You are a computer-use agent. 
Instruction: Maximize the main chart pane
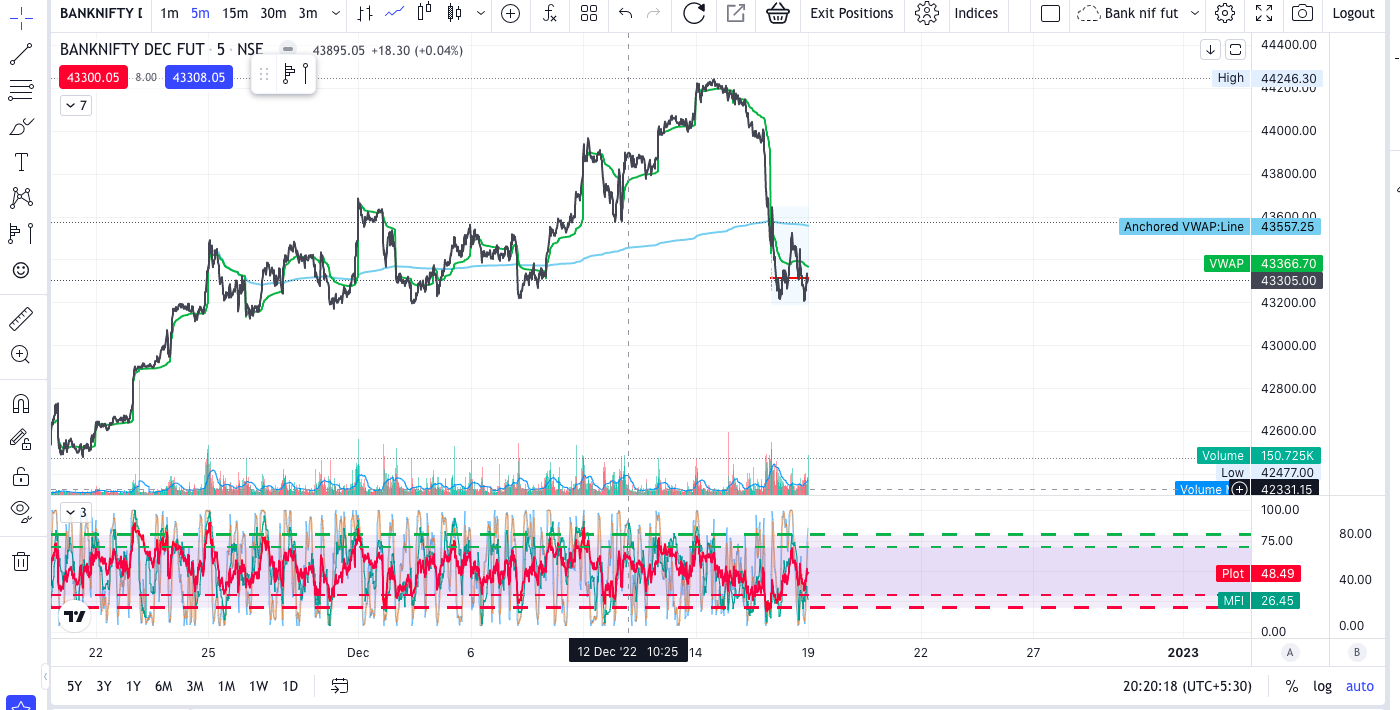point(1235,49)
